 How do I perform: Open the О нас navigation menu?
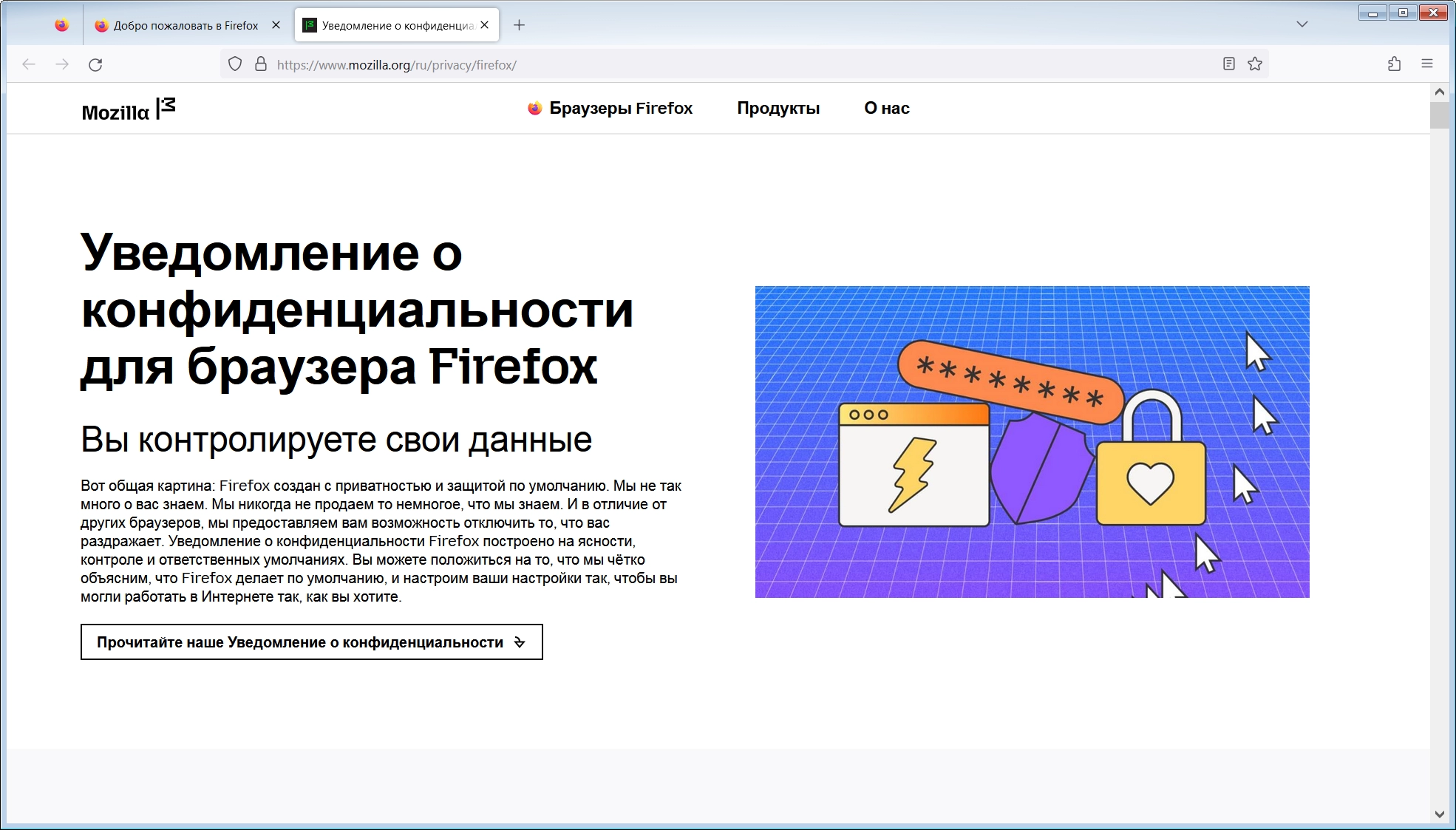(x=886, y=109)
